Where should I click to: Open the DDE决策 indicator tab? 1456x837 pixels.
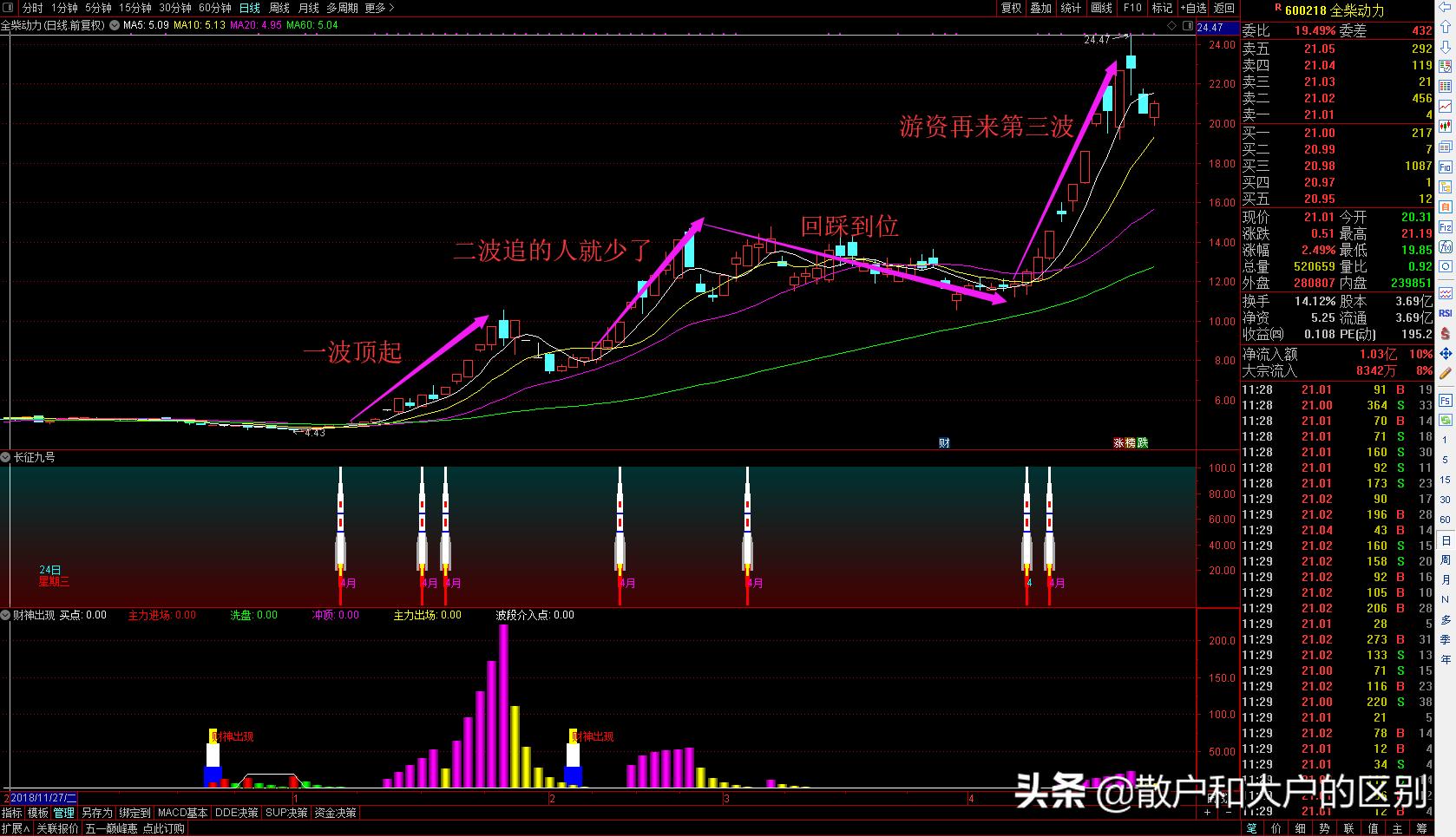click(x=236, y=813)
